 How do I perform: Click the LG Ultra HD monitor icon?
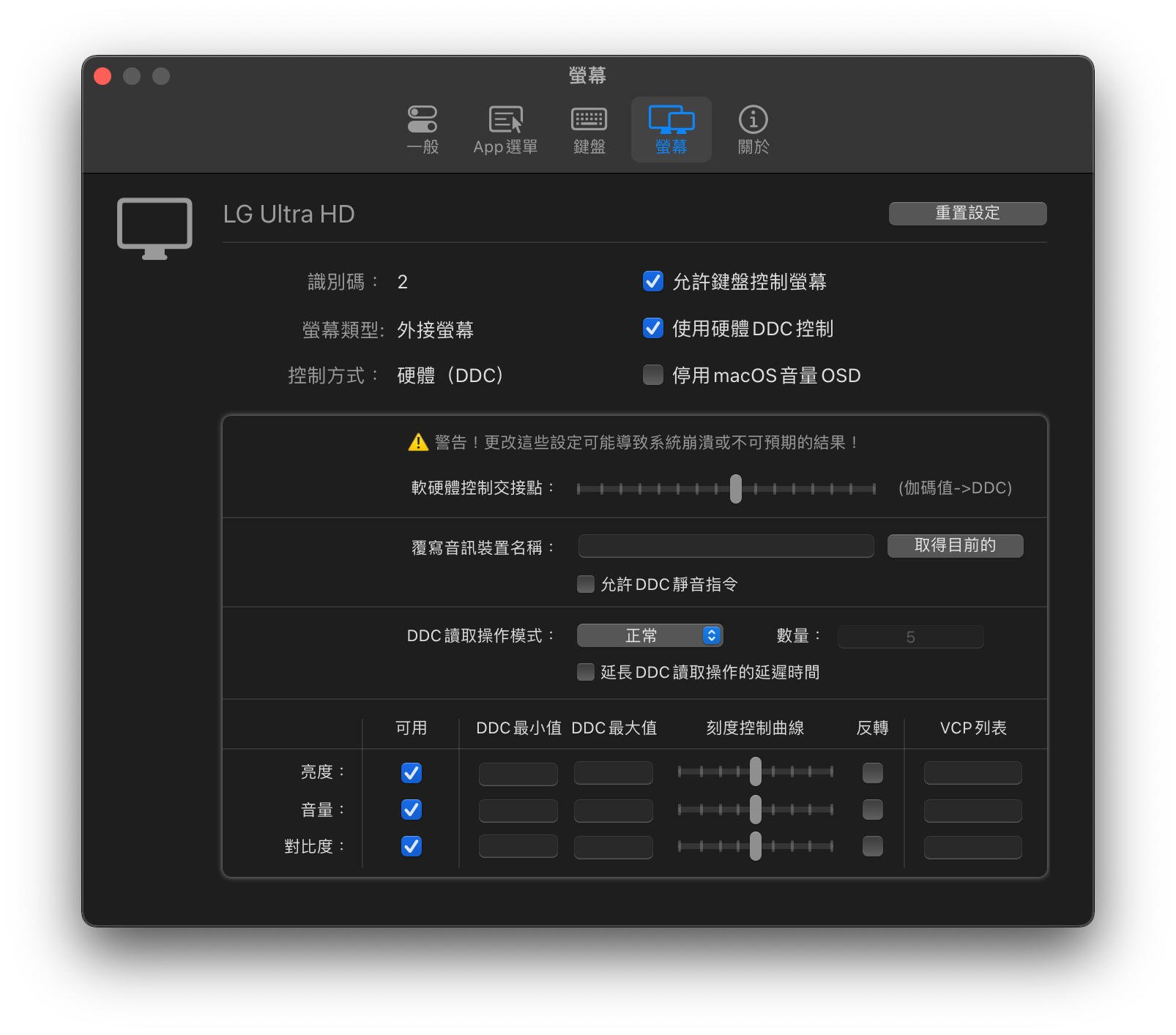155,228
